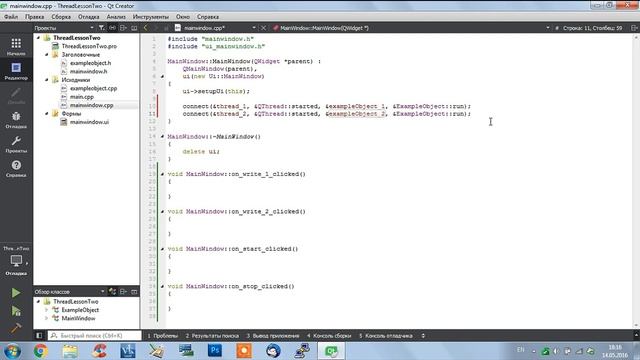This screenshot has width=640, height=360.
Task: Open the Анализ menu
Action: pyautogui.click(x=116, y=17)
